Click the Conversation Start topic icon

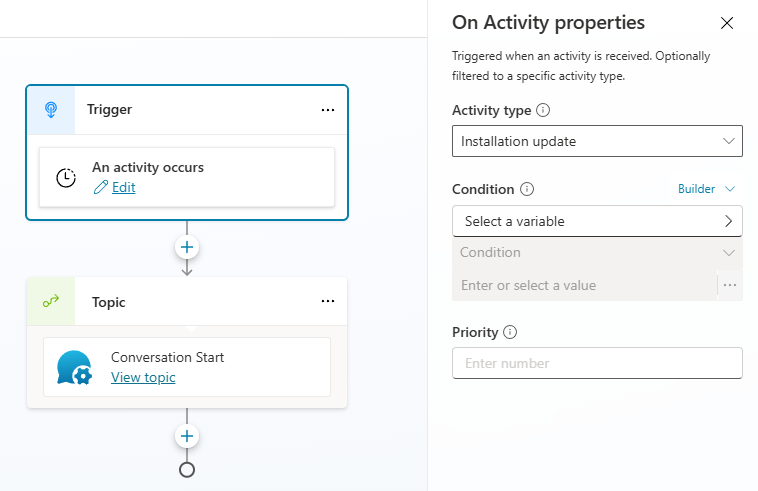tap(75, 367)
